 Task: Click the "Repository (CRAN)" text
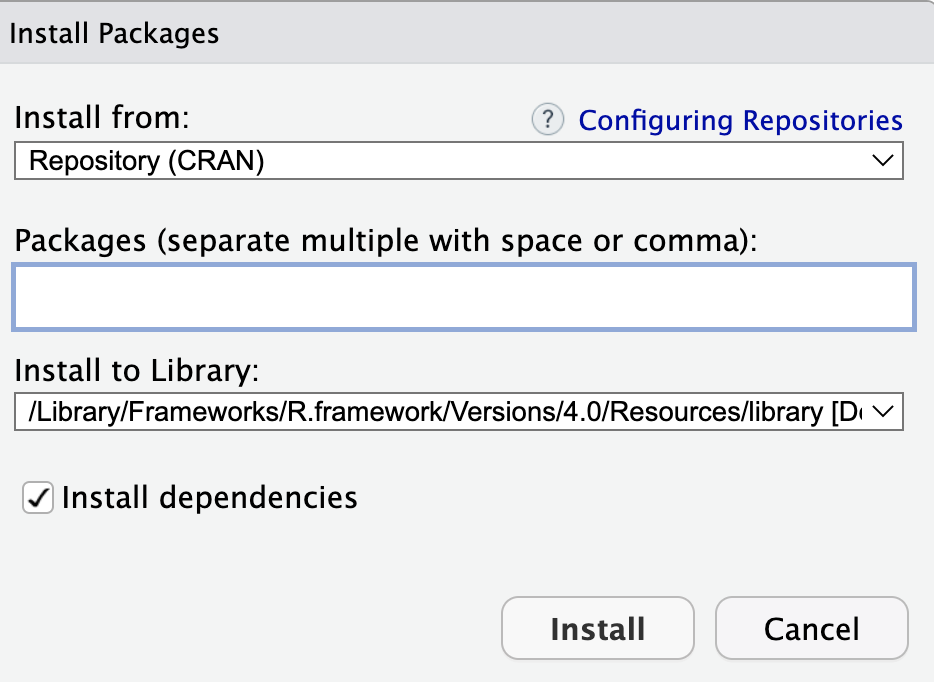(146, 160)
